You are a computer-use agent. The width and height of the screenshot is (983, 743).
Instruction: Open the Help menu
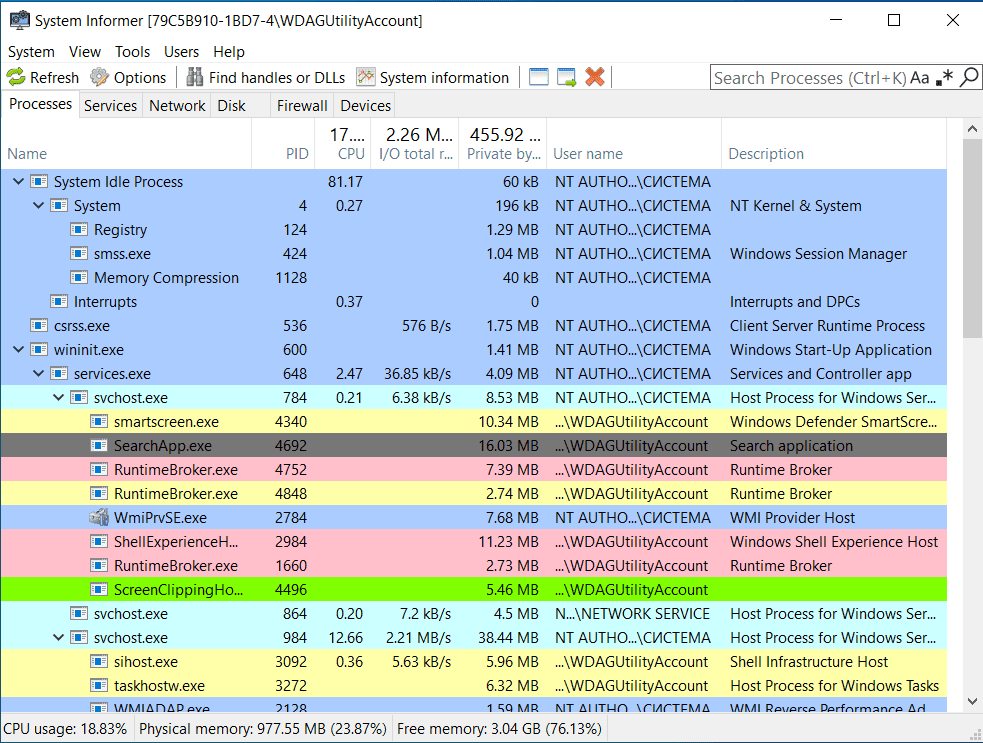(x=229, y=51)
